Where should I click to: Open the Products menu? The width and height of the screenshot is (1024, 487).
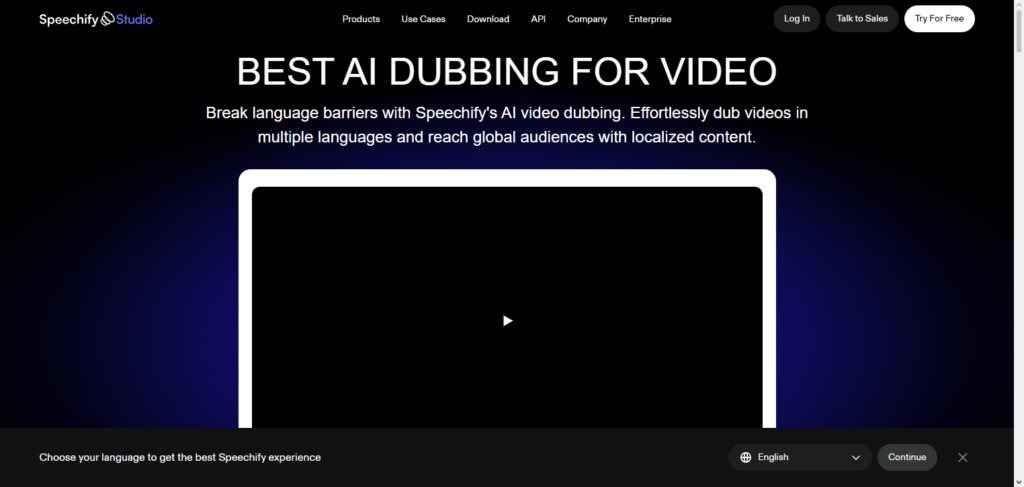point(360,19)
